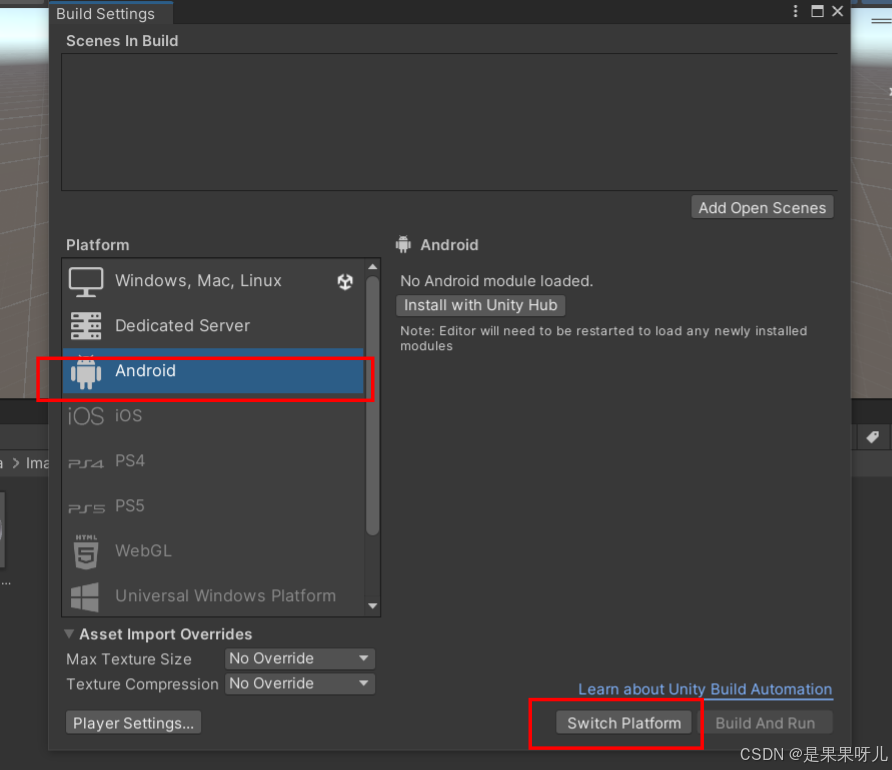
Task: Click the WebGL HTML5 shield icon
Action: 86,552
